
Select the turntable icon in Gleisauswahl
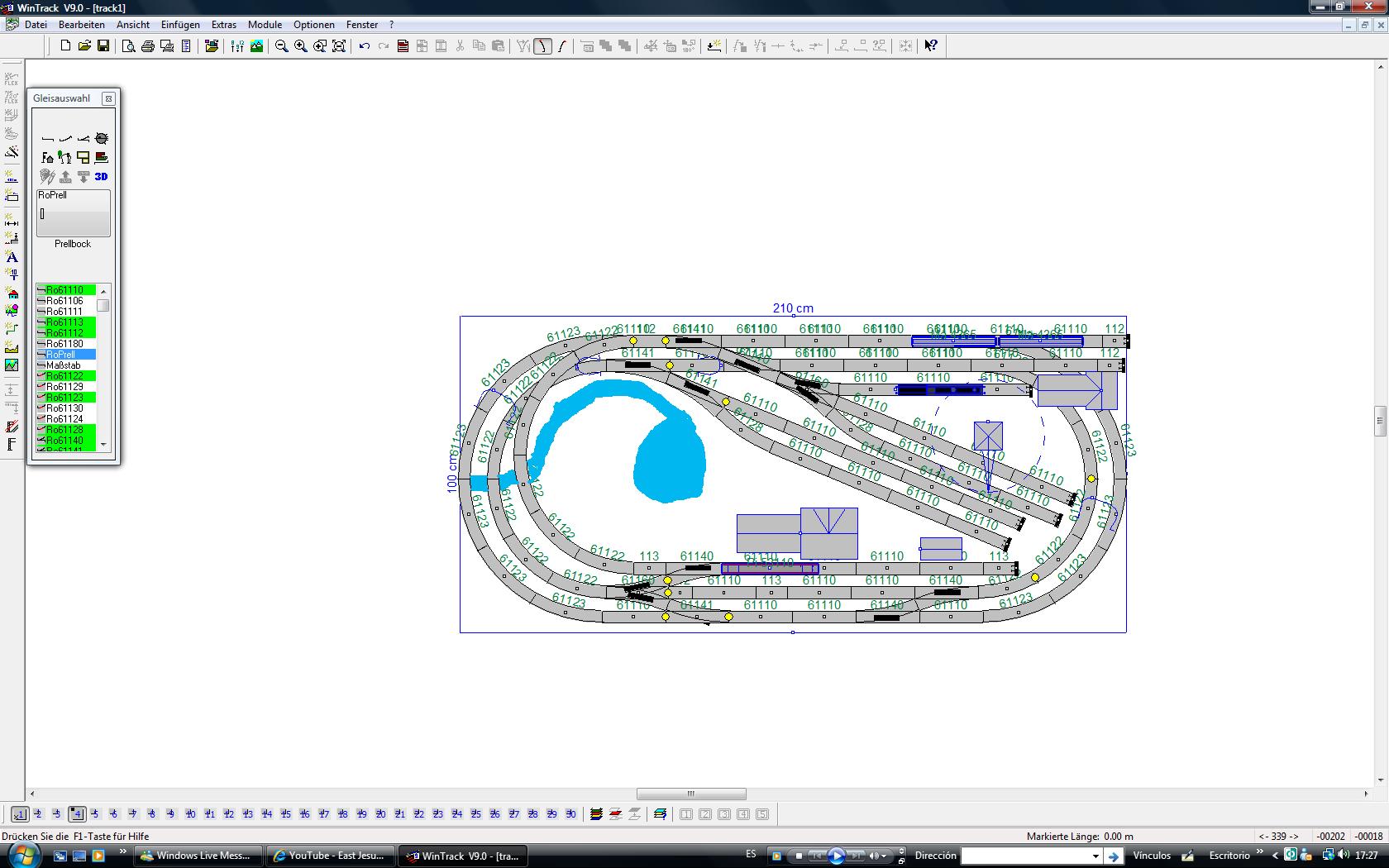coord(102,138)
